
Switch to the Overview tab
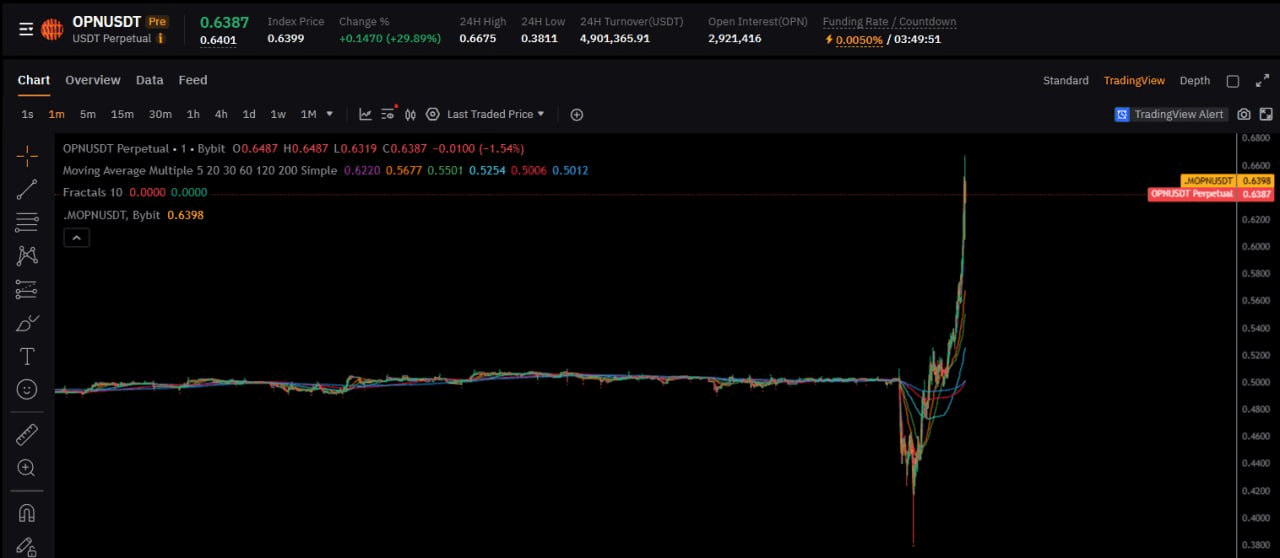pyautogui.click(x=92, y=80)
